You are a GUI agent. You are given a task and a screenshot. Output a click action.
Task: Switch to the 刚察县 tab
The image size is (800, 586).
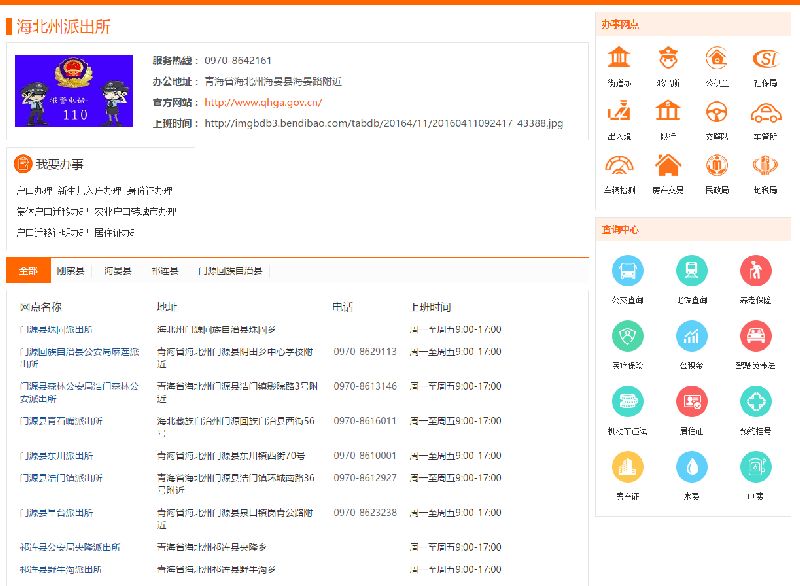tap(70, 271)
